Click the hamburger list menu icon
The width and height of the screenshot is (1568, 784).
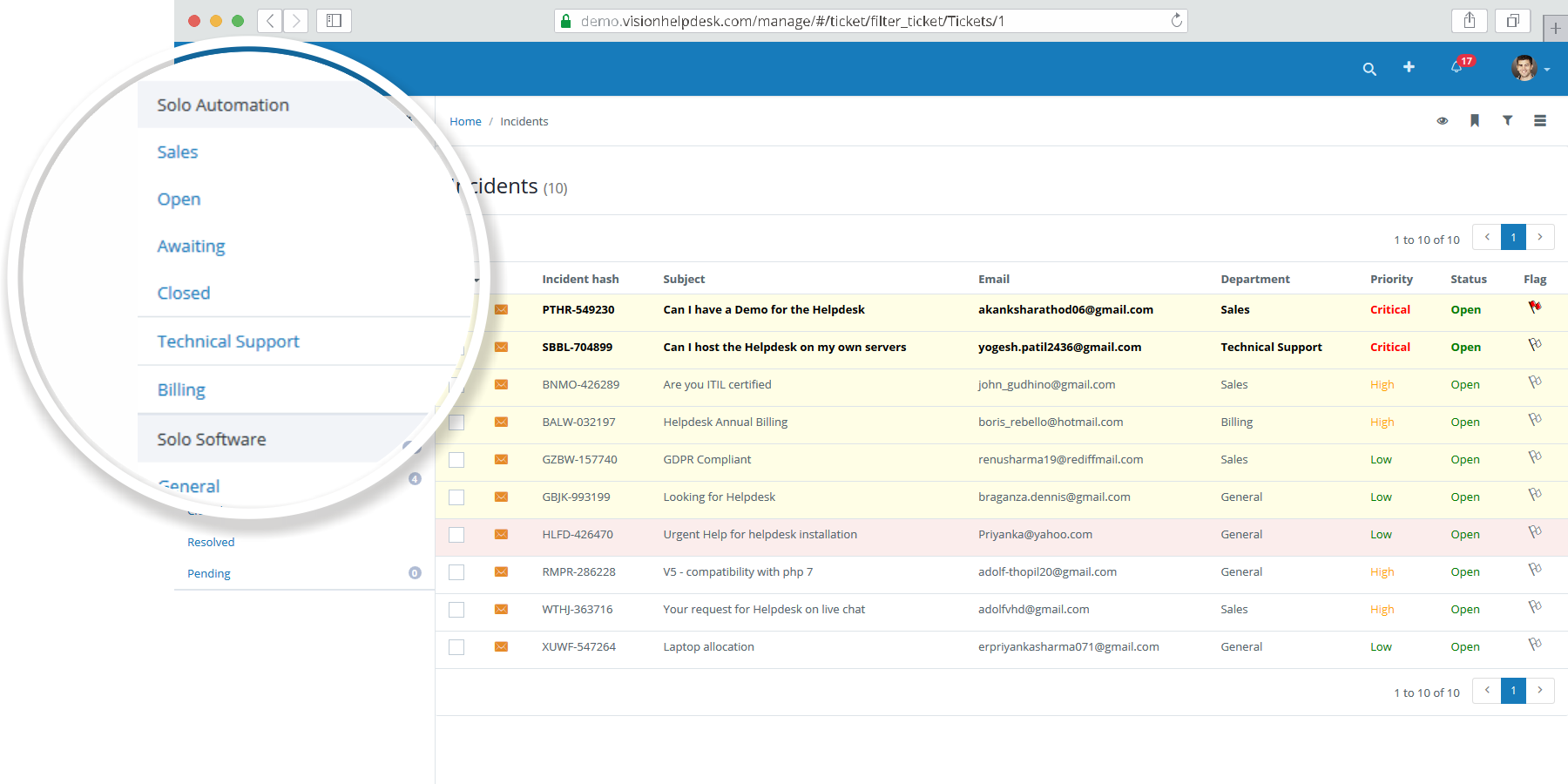point(1540,121)
